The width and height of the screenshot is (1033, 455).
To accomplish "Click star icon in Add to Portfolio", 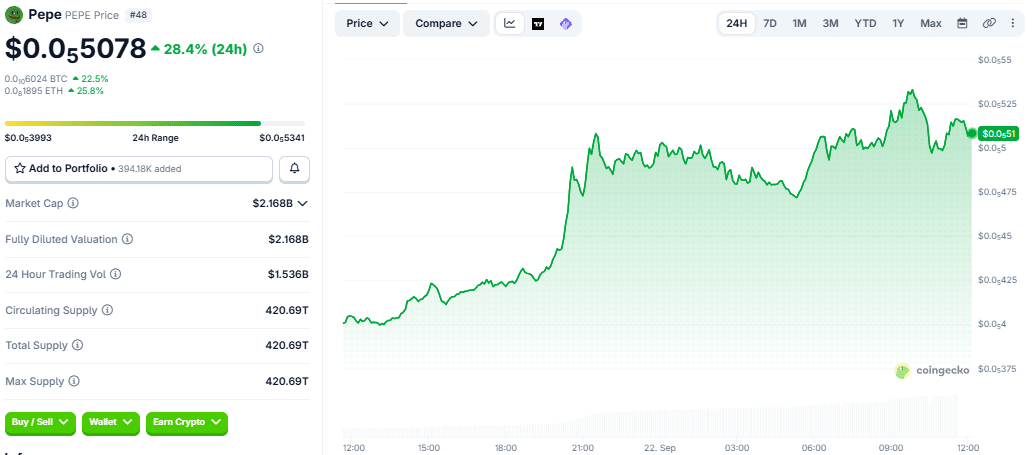I will click(20, 169).
